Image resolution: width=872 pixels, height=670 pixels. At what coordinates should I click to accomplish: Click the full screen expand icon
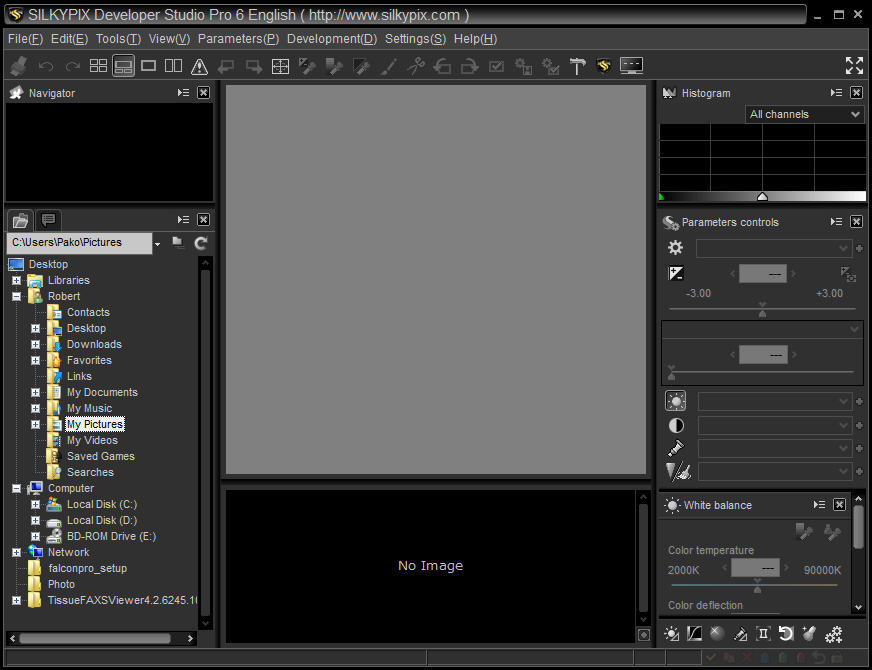coord(854,66)
